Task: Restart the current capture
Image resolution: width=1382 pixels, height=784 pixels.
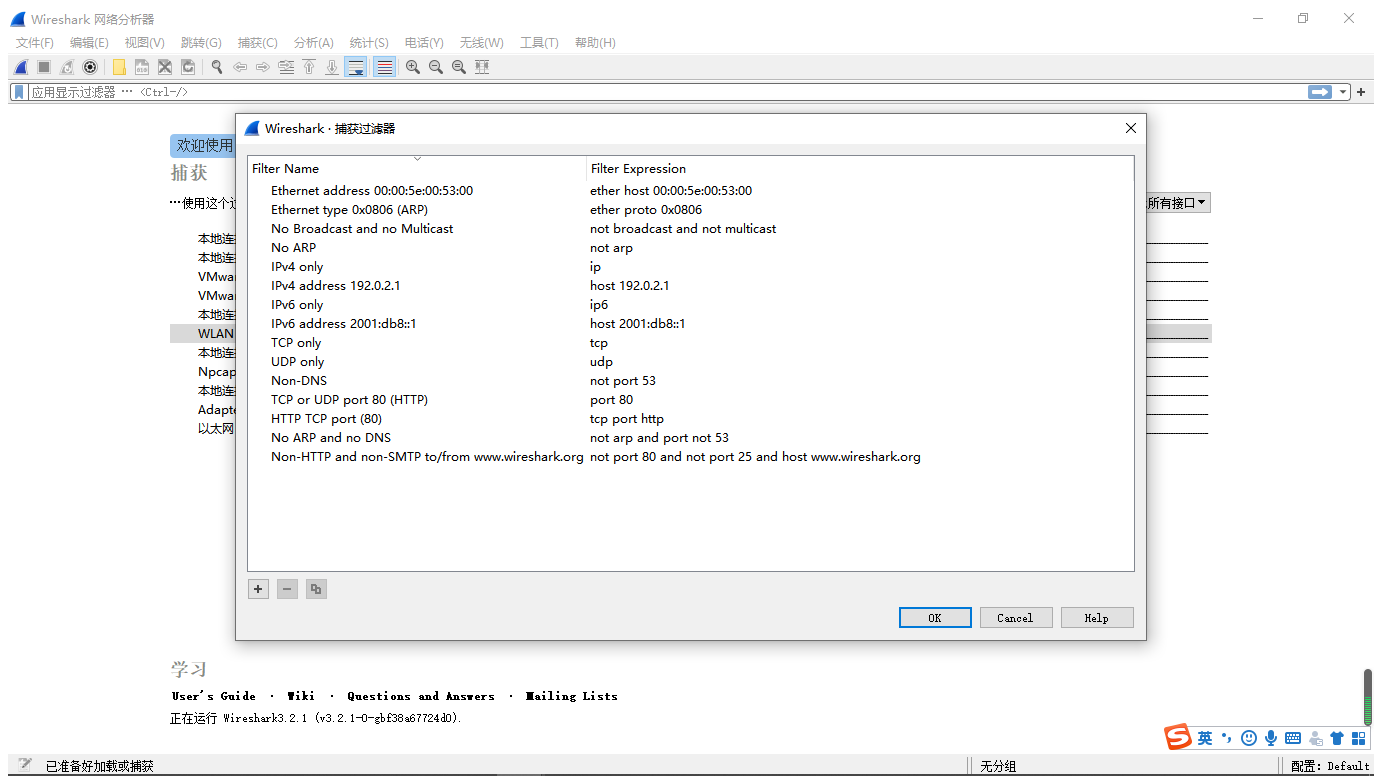Action: 67,67
